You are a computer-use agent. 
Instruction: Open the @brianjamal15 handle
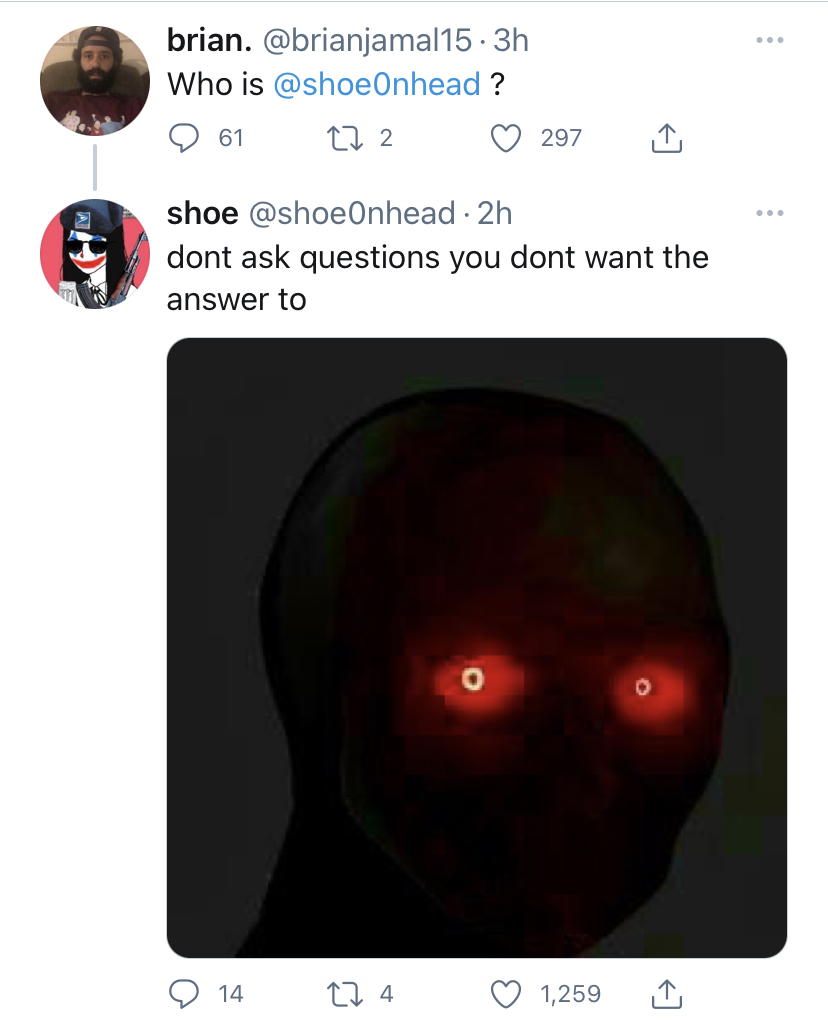(x=367, y=41)
